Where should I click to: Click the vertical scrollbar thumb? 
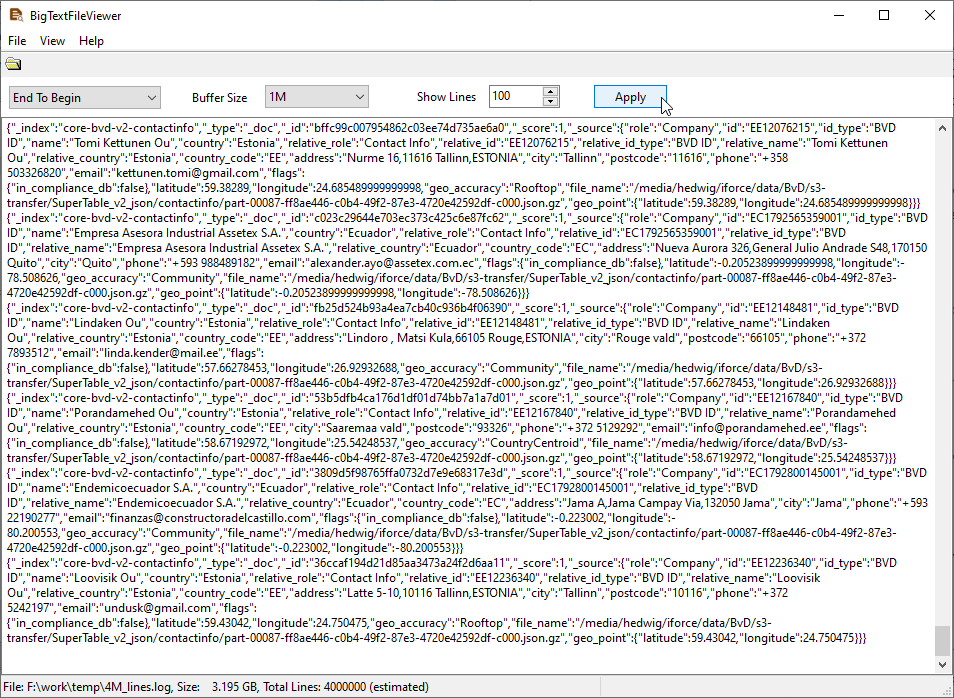(x=942, y=641)
